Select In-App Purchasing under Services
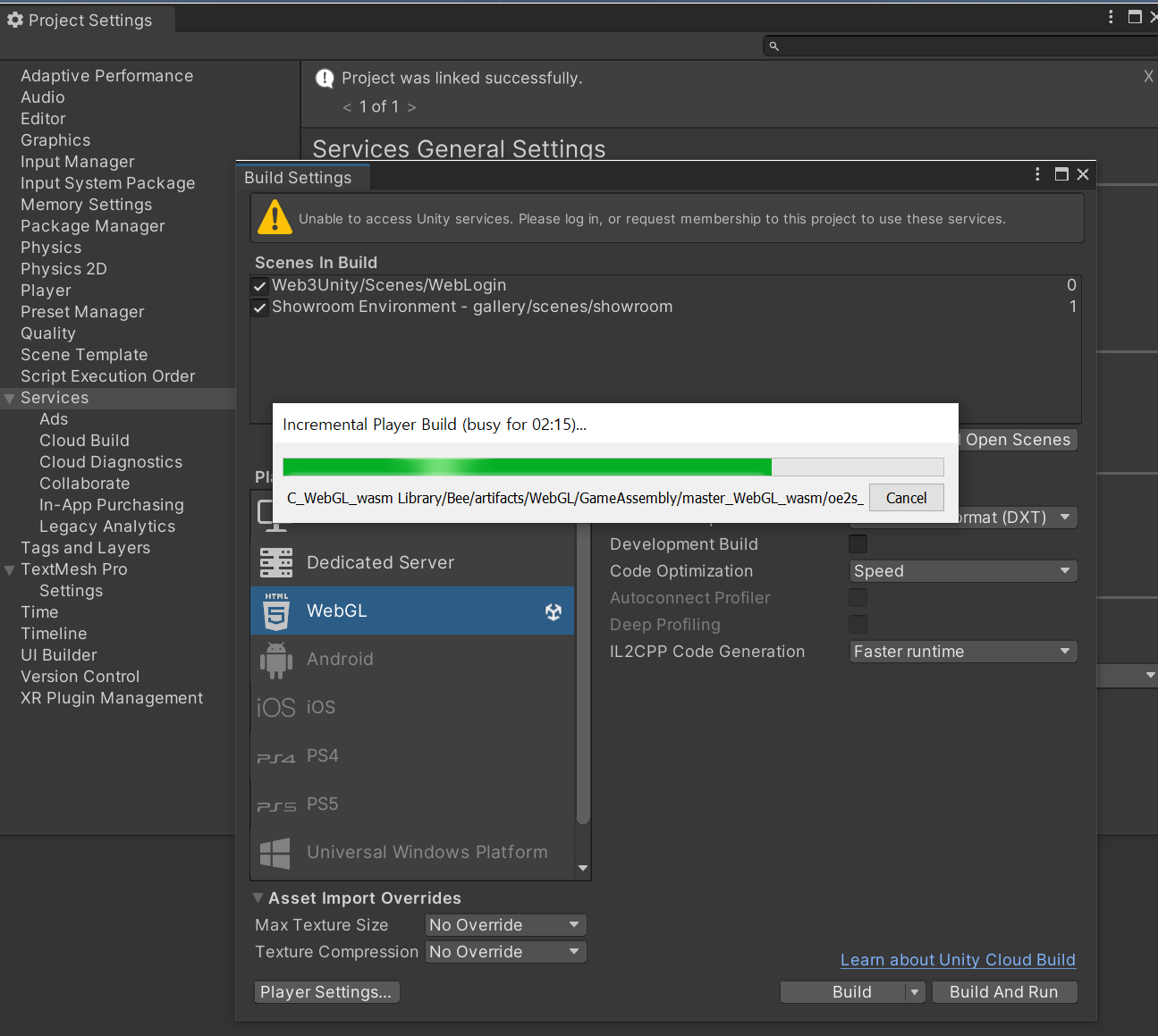This screenshot has width=1158, height=1036. click(x=112, y=505)
